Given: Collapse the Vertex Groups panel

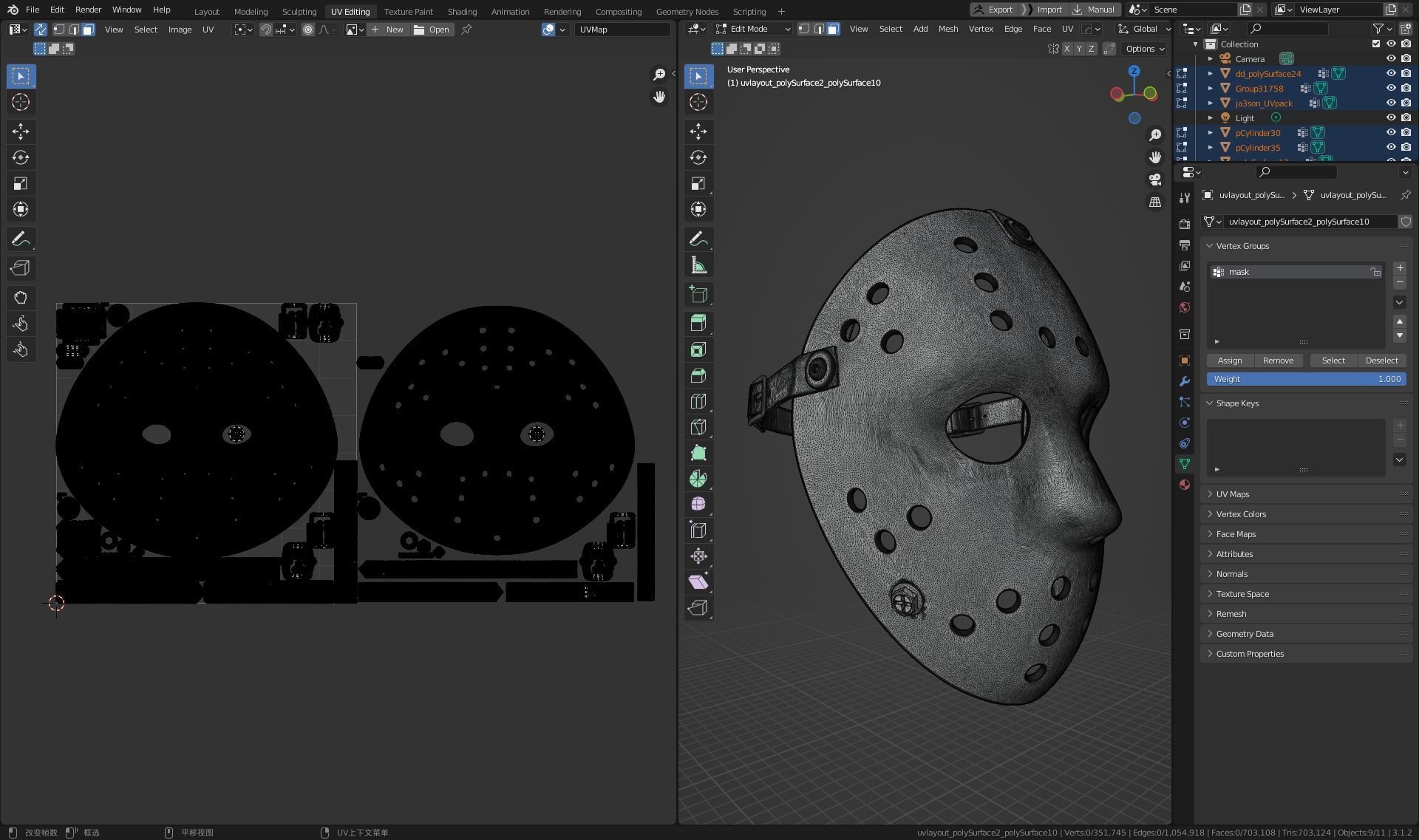Looking at the screenshot, I should pos(1242,246).
